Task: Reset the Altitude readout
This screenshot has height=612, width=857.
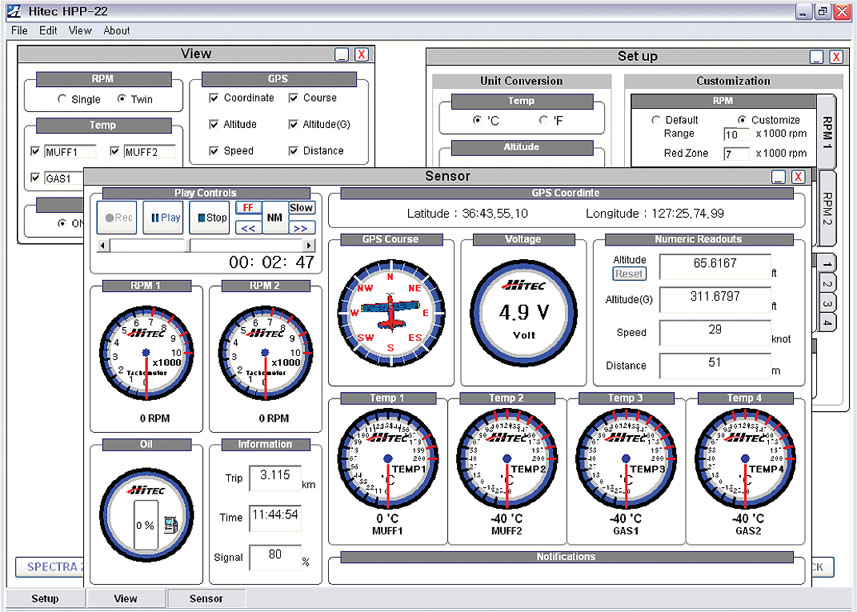Action: [629, 274]
